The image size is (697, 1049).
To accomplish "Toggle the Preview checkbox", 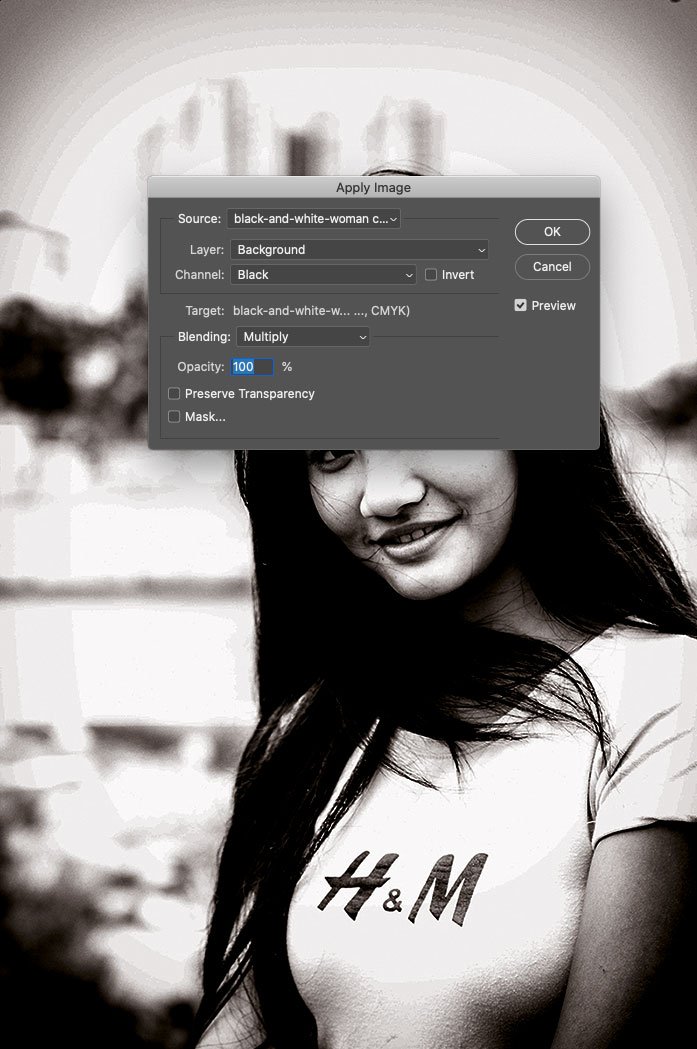I will click(x=520, y=305).
